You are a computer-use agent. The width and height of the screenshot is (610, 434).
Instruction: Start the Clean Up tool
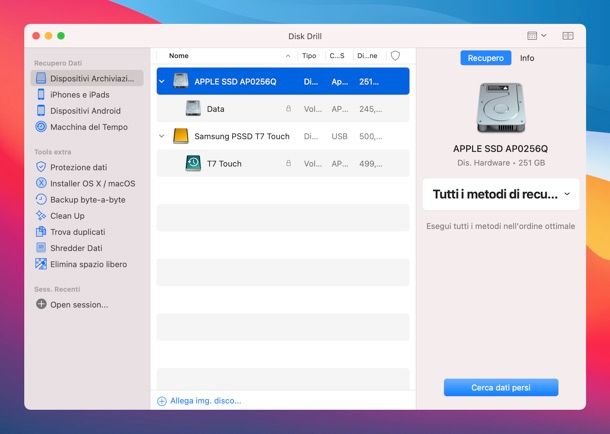point(66,215)
